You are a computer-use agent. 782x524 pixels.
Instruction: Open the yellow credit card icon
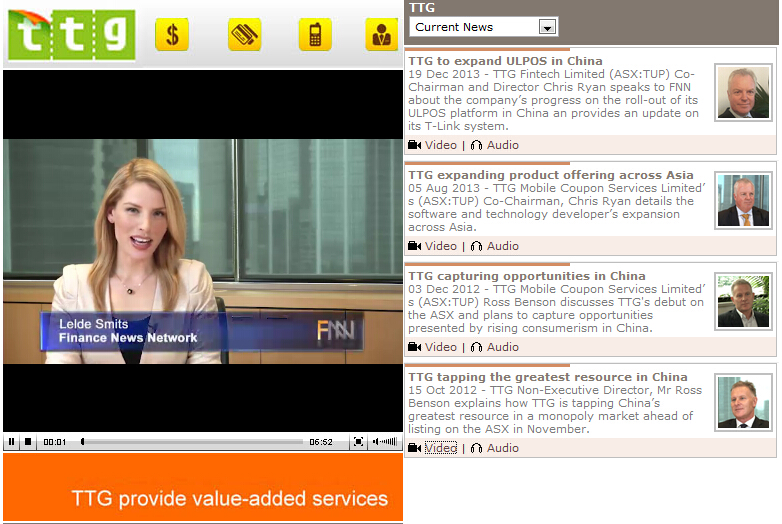pos(244,35)
